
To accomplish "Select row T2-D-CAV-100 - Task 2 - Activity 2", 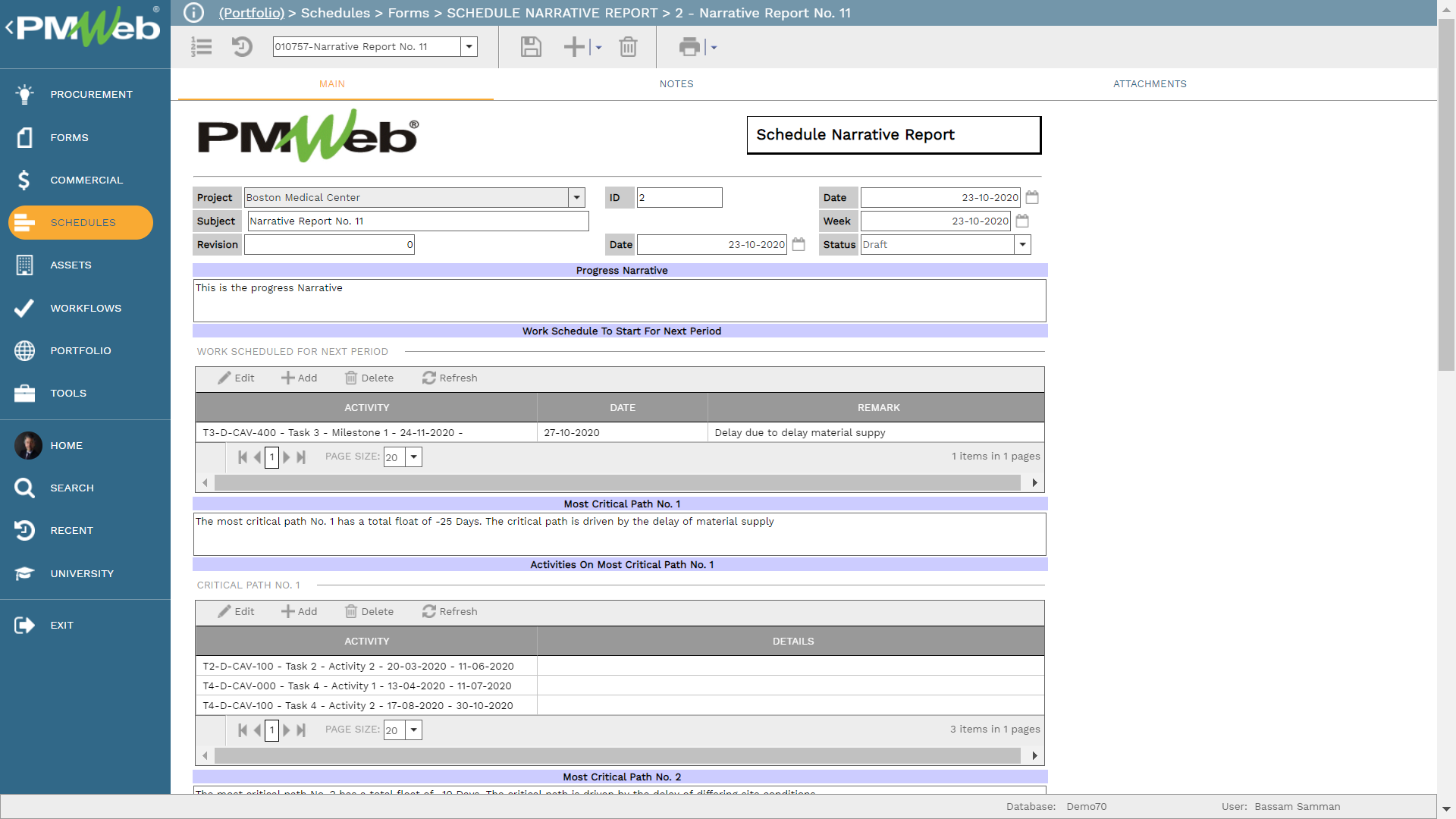I will [620, 666].
